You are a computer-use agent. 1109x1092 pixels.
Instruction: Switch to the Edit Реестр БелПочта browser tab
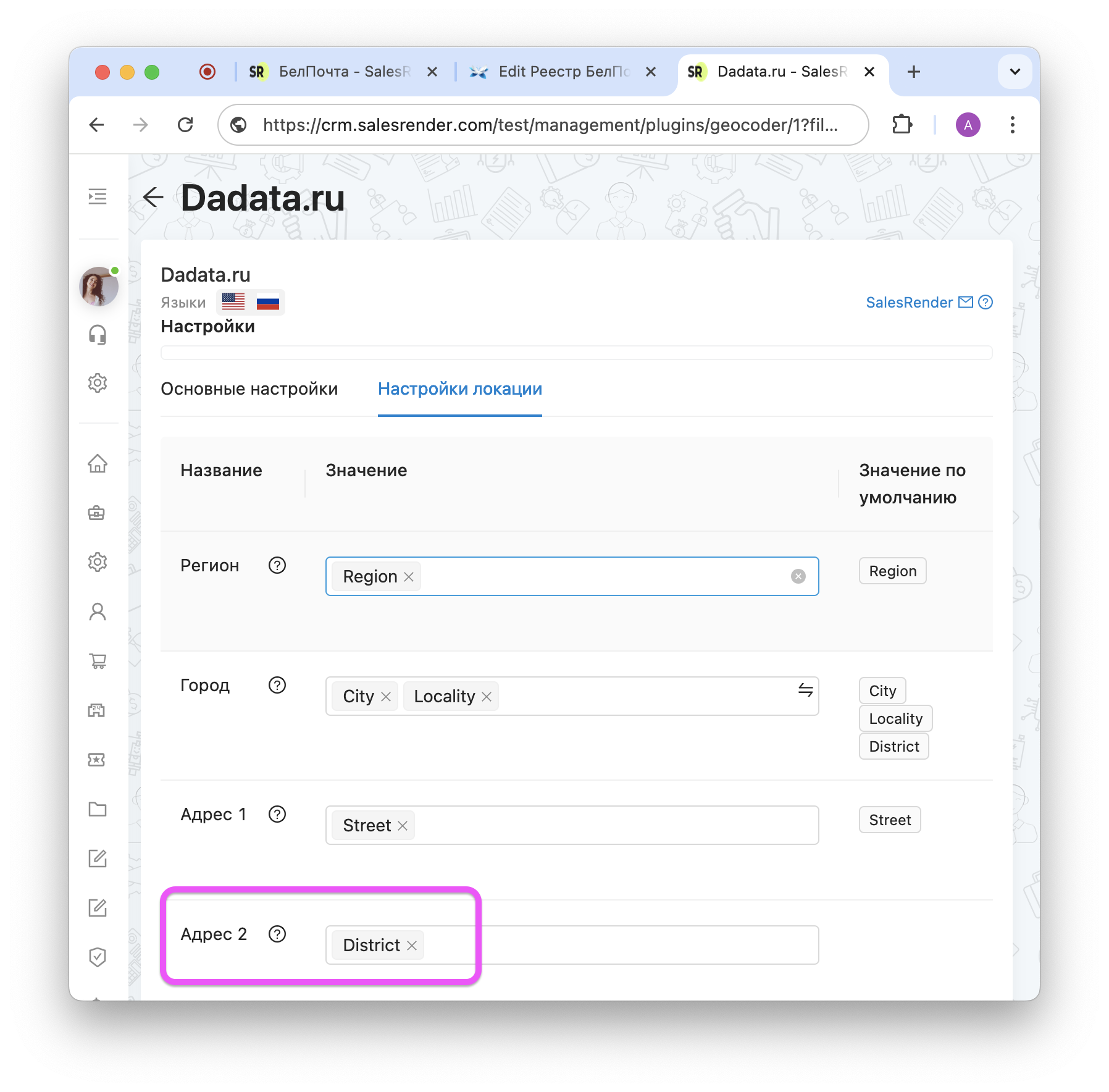[562, 72]
